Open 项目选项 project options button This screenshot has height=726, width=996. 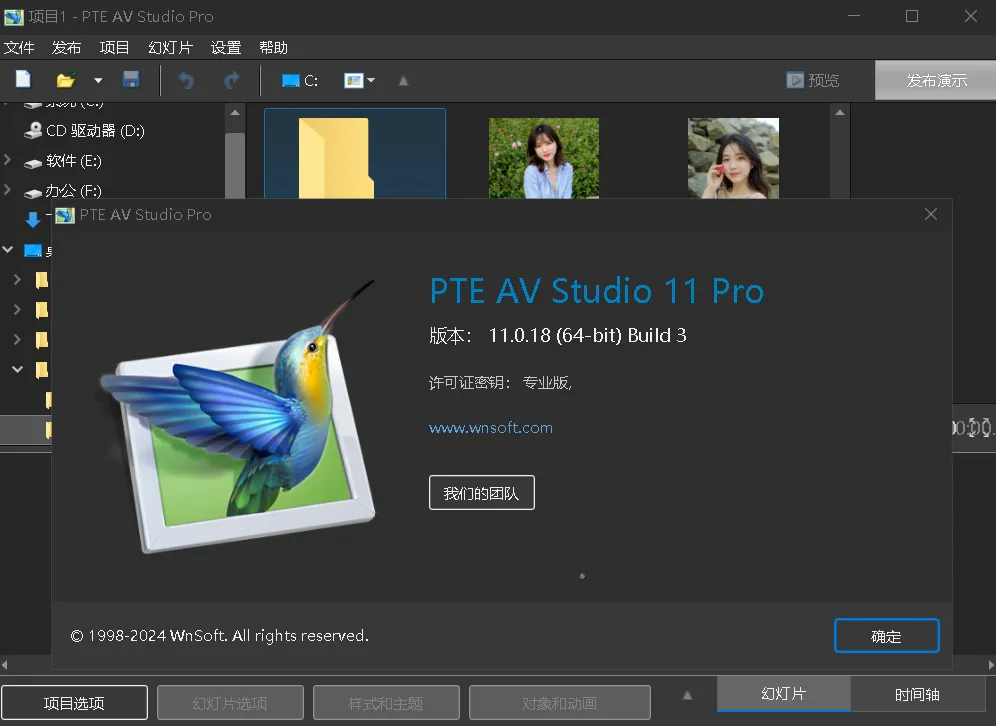click(74, 703)
